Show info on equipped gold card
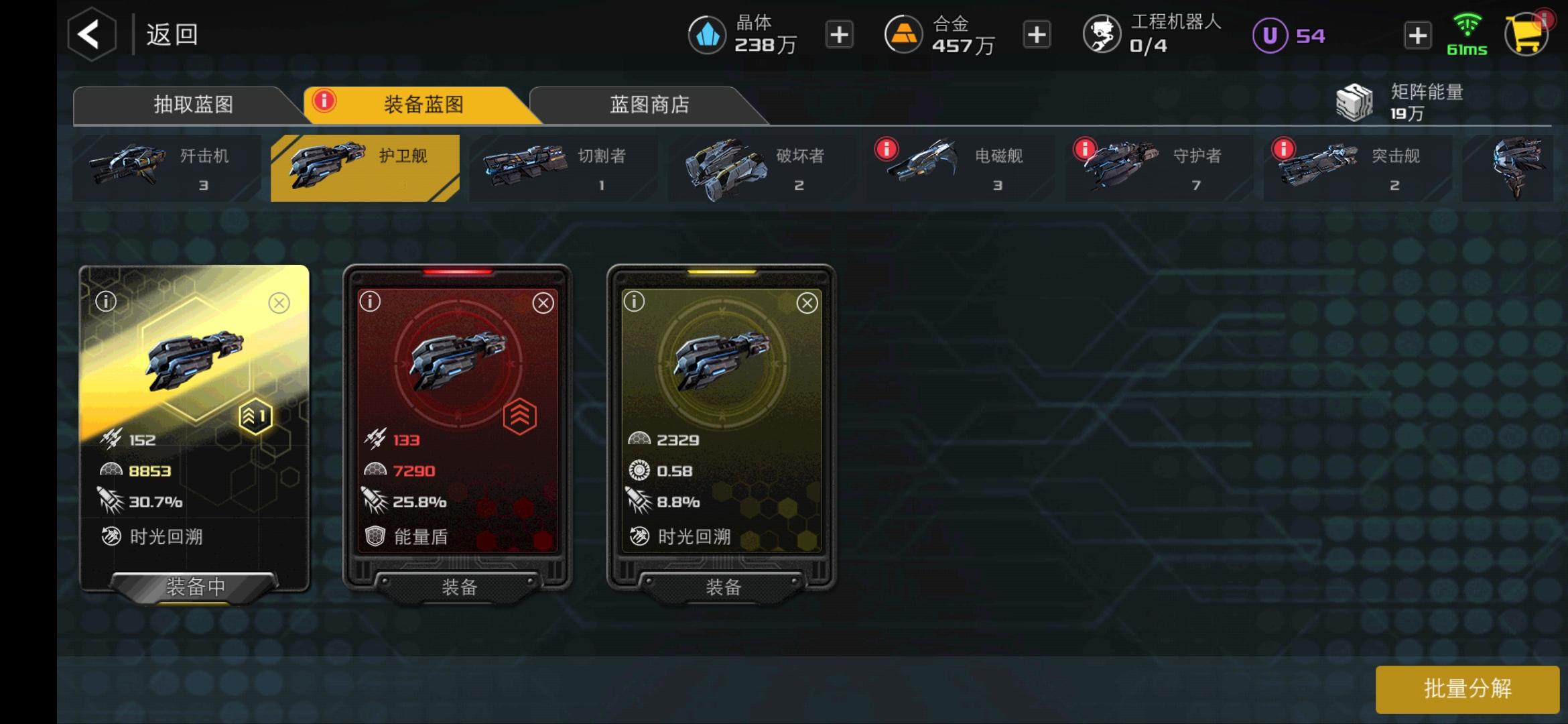This screenshot has height=724, width=1568. tap(106, 302)
